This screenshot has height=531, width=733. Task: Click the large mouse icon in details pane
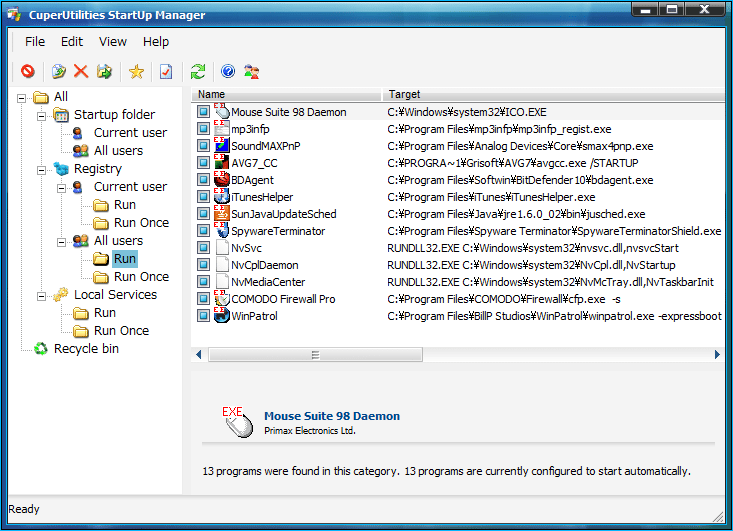click(237, 422)
